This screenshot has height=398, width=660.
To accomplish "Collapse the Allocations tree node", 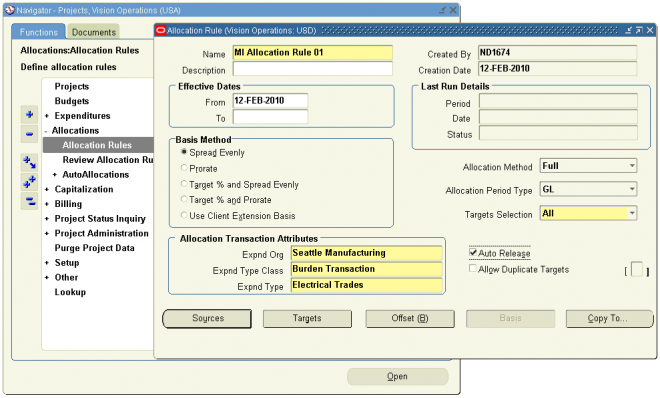I will pyautogui.click(x=46, y=131).
